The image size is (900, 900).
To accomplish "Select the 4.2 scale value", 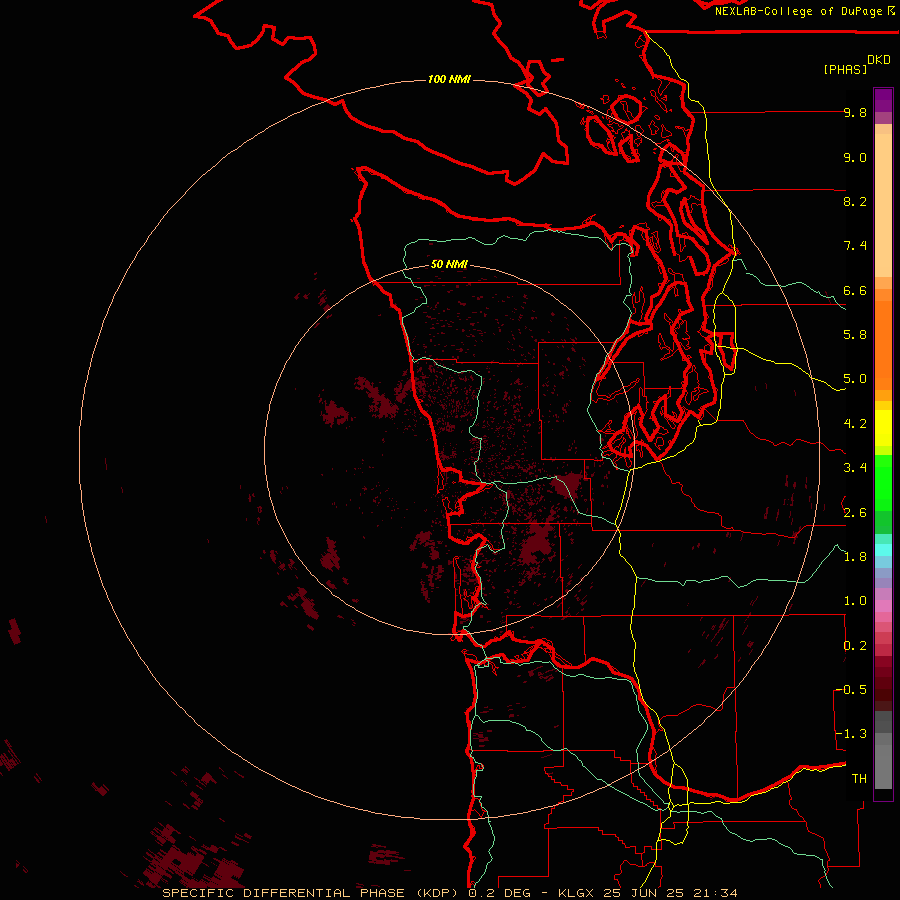I will pyautogui.click(x=855, y=424).
